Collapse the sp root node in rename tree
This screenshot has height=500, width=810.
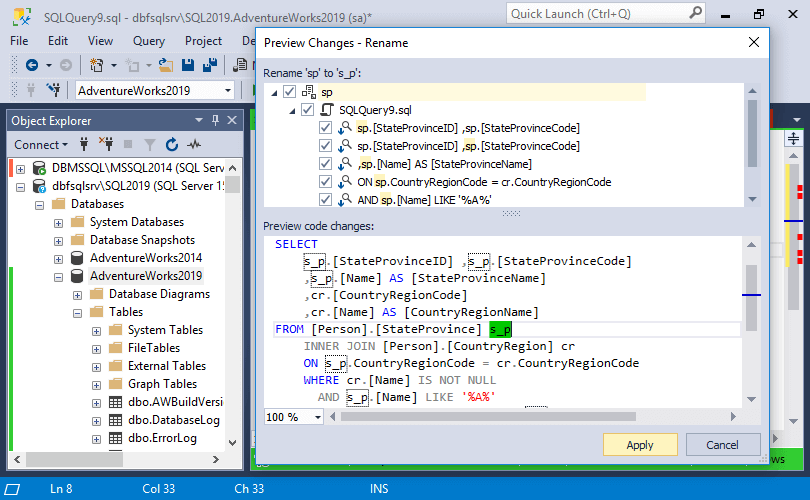tap(274, 93)
